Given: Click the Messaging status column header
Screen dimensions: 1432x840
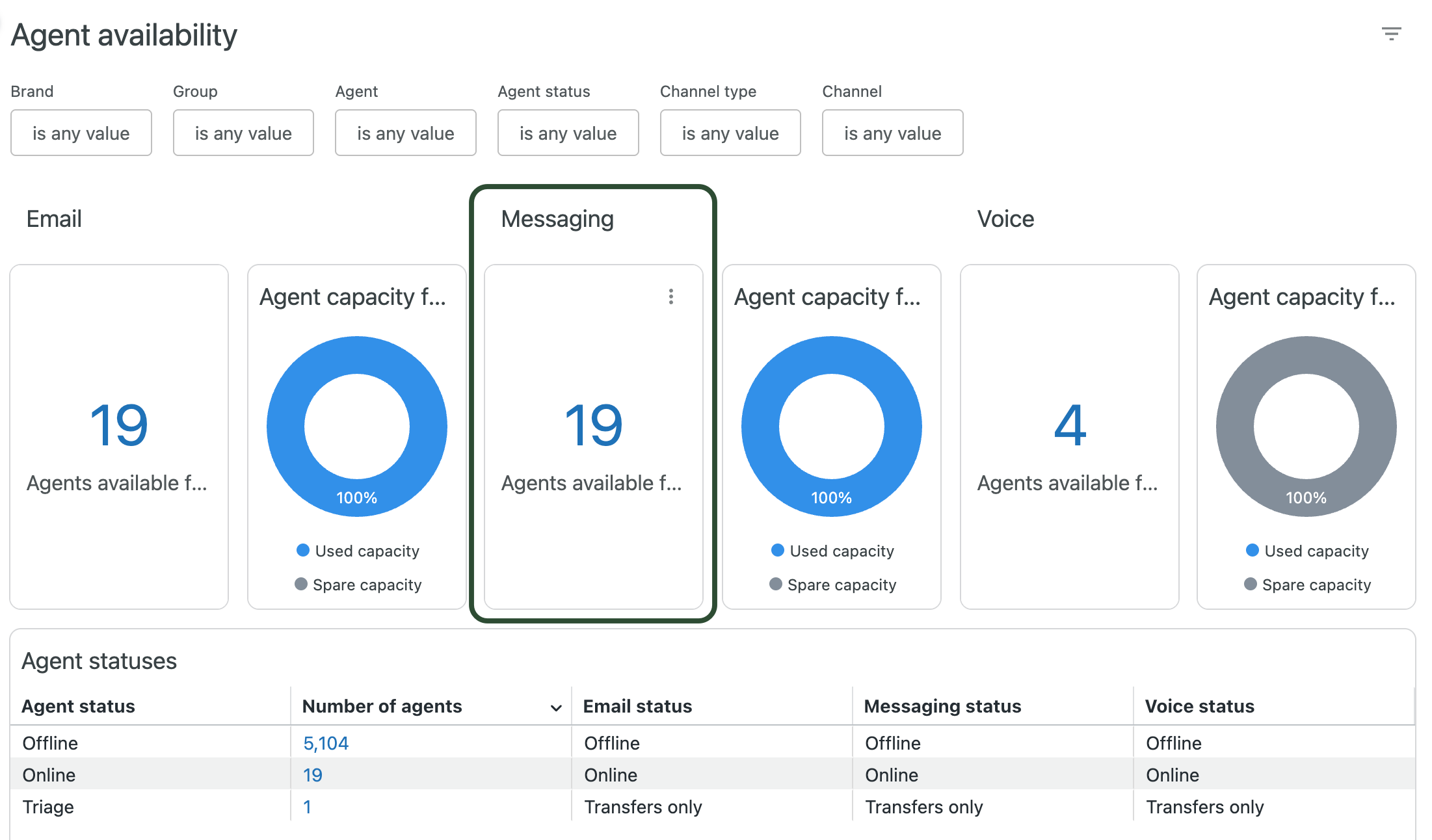Looking at the screenshot, I should (942, 706).
